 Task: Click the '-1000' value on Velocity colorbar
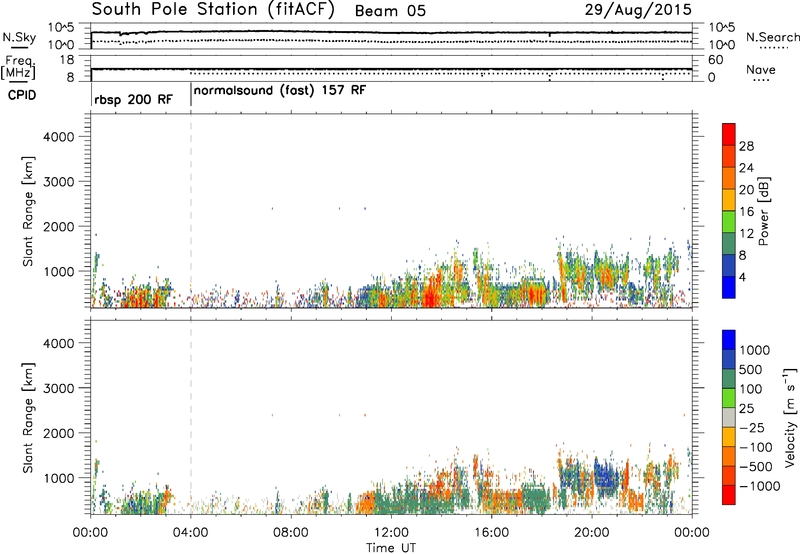(x=760, y=486)
